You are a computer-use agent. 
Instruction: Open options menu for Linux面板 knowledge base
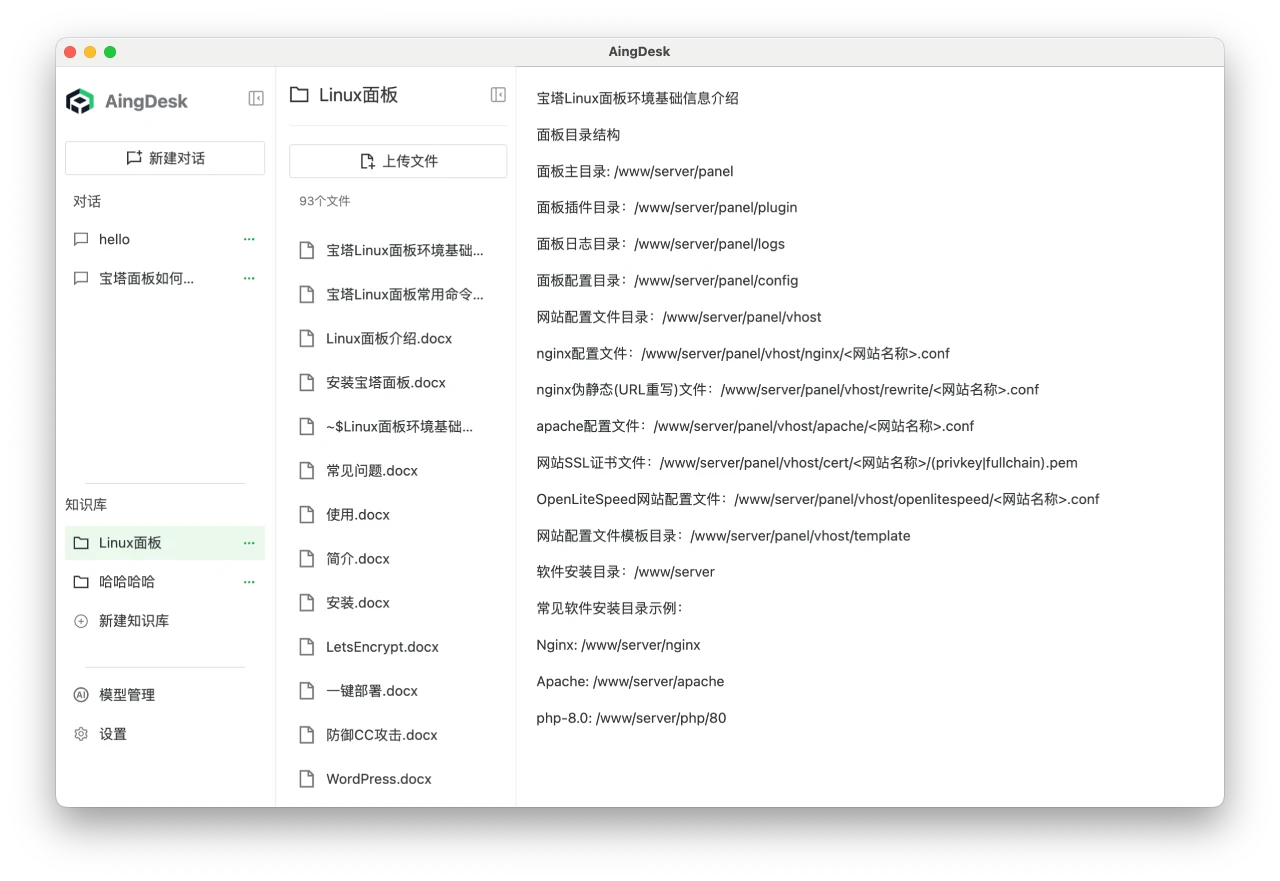[249, 542]
